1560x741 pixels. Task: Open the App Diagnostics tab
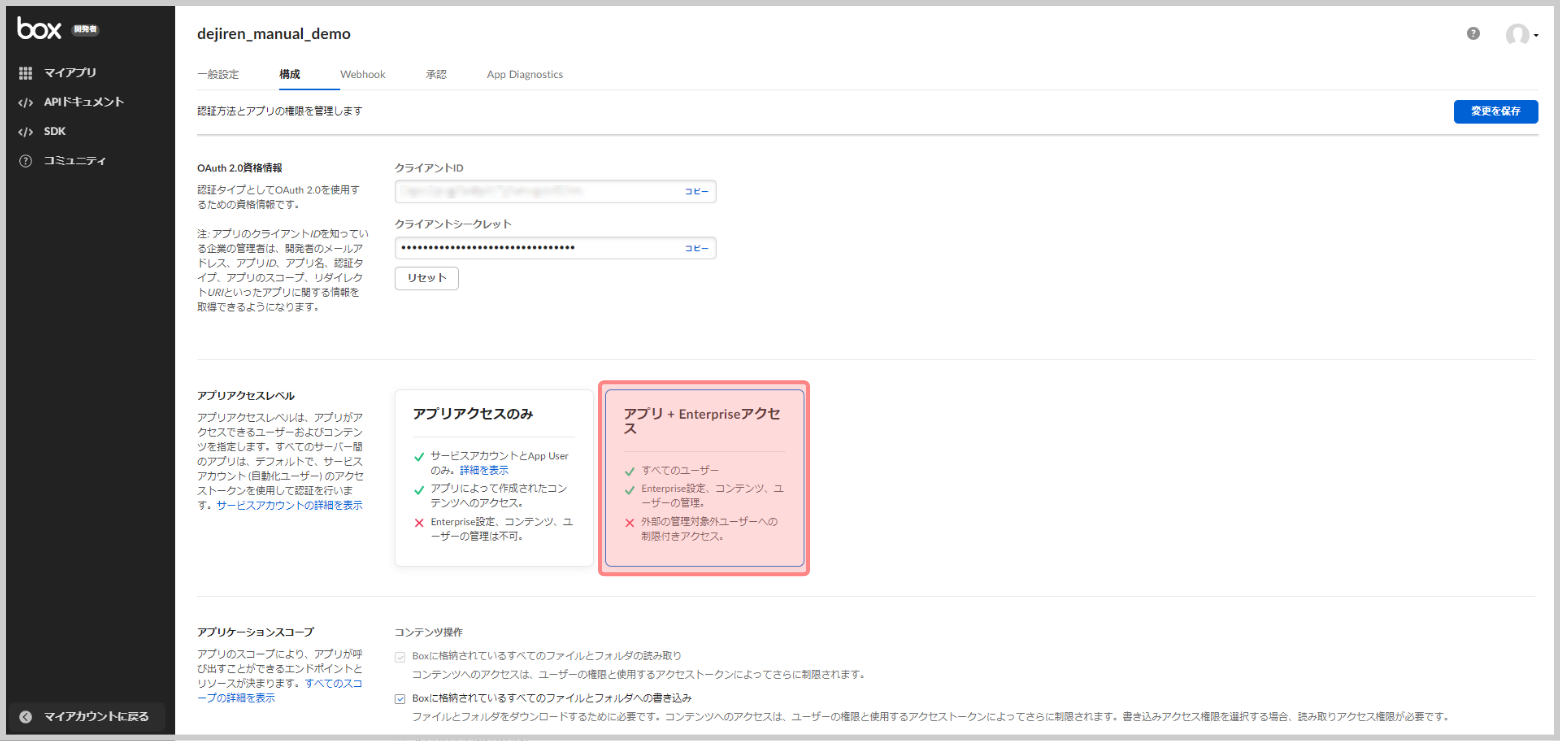coord(525,74)
